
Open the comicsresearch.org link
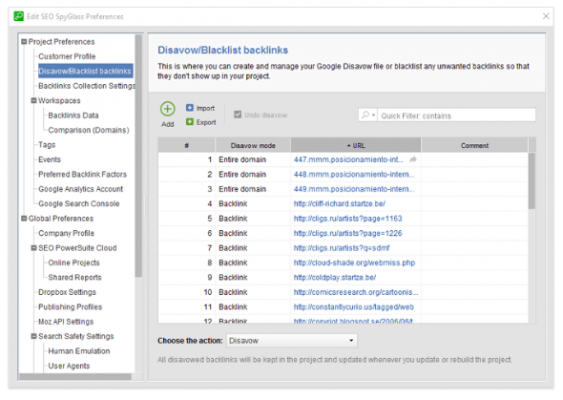pos(356,292)
